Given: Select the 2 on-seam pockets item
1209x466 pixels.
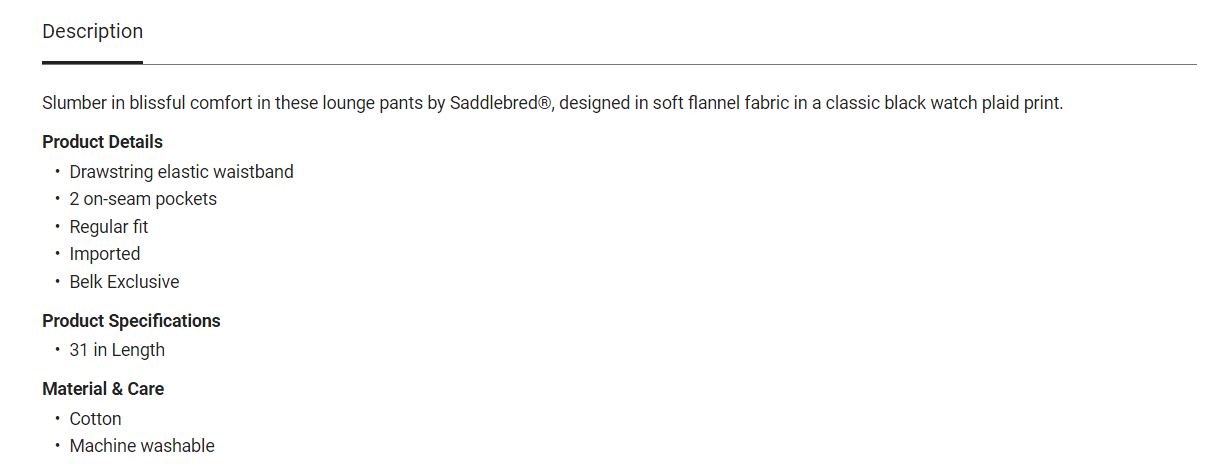Looking at the screenshot, I should pos(143,199).
